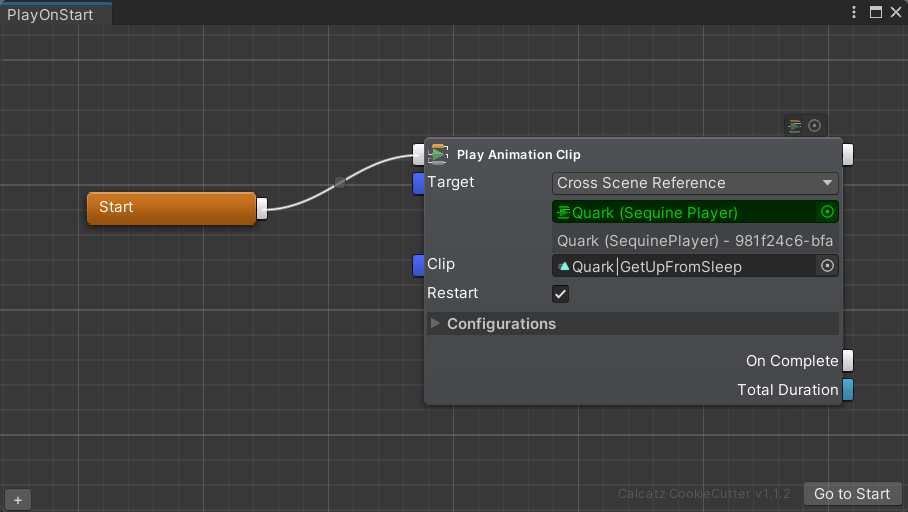Click the Play Animation Clip node icon

[x=438, y=154]
